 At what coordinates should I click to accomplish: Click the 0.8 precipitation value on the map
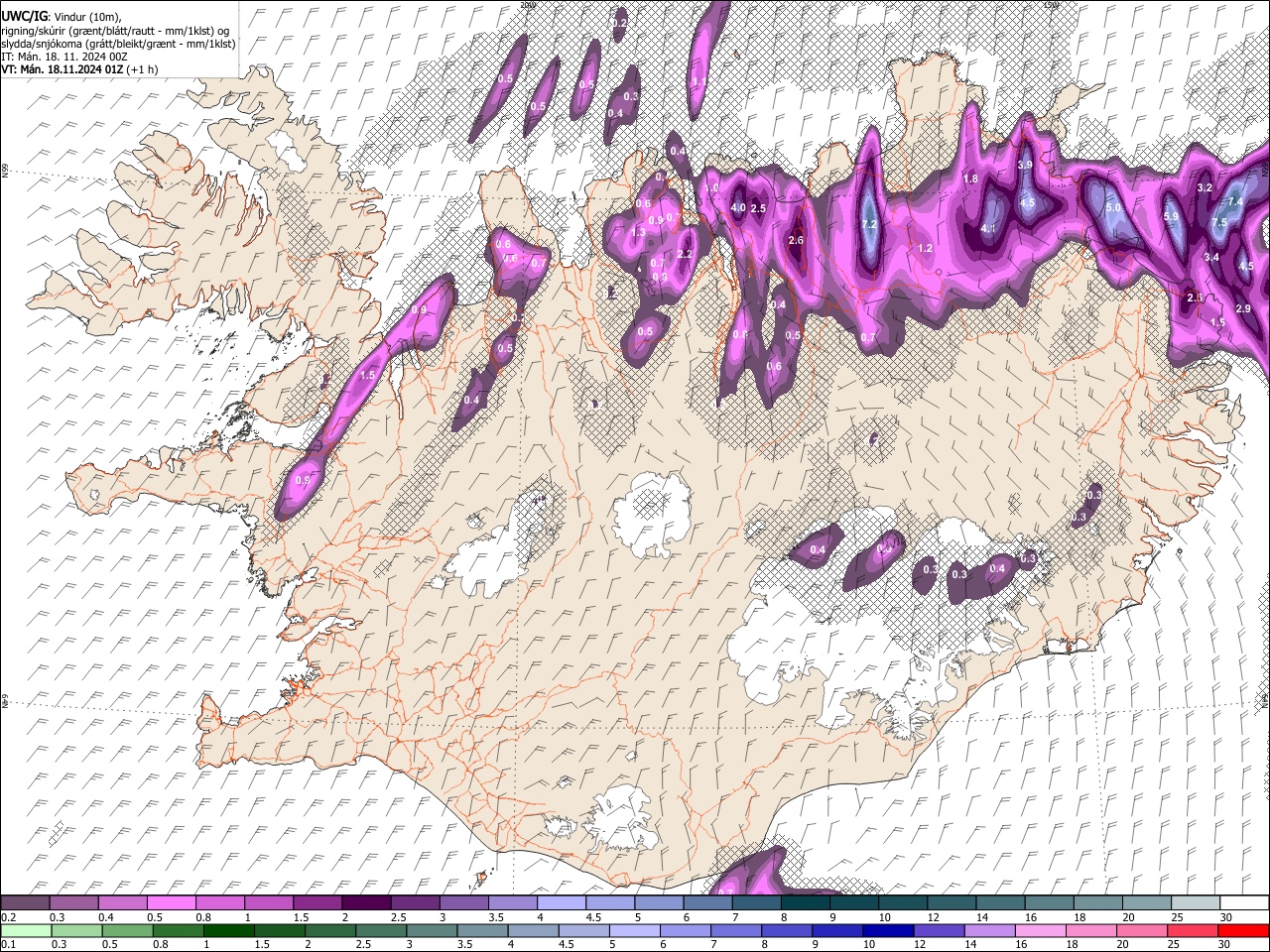[x=740, y=335]
